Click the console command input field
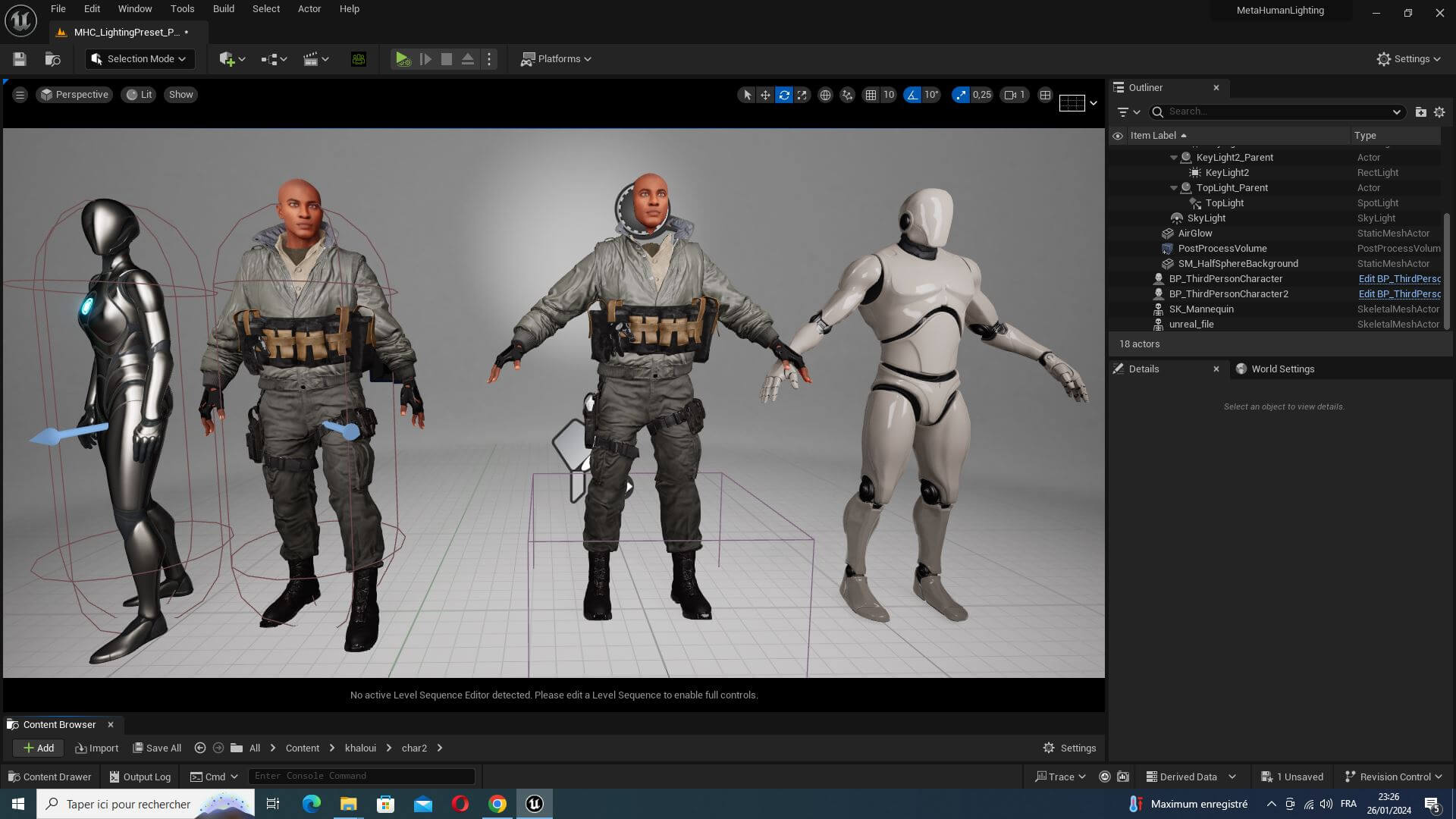 [362, 776]
